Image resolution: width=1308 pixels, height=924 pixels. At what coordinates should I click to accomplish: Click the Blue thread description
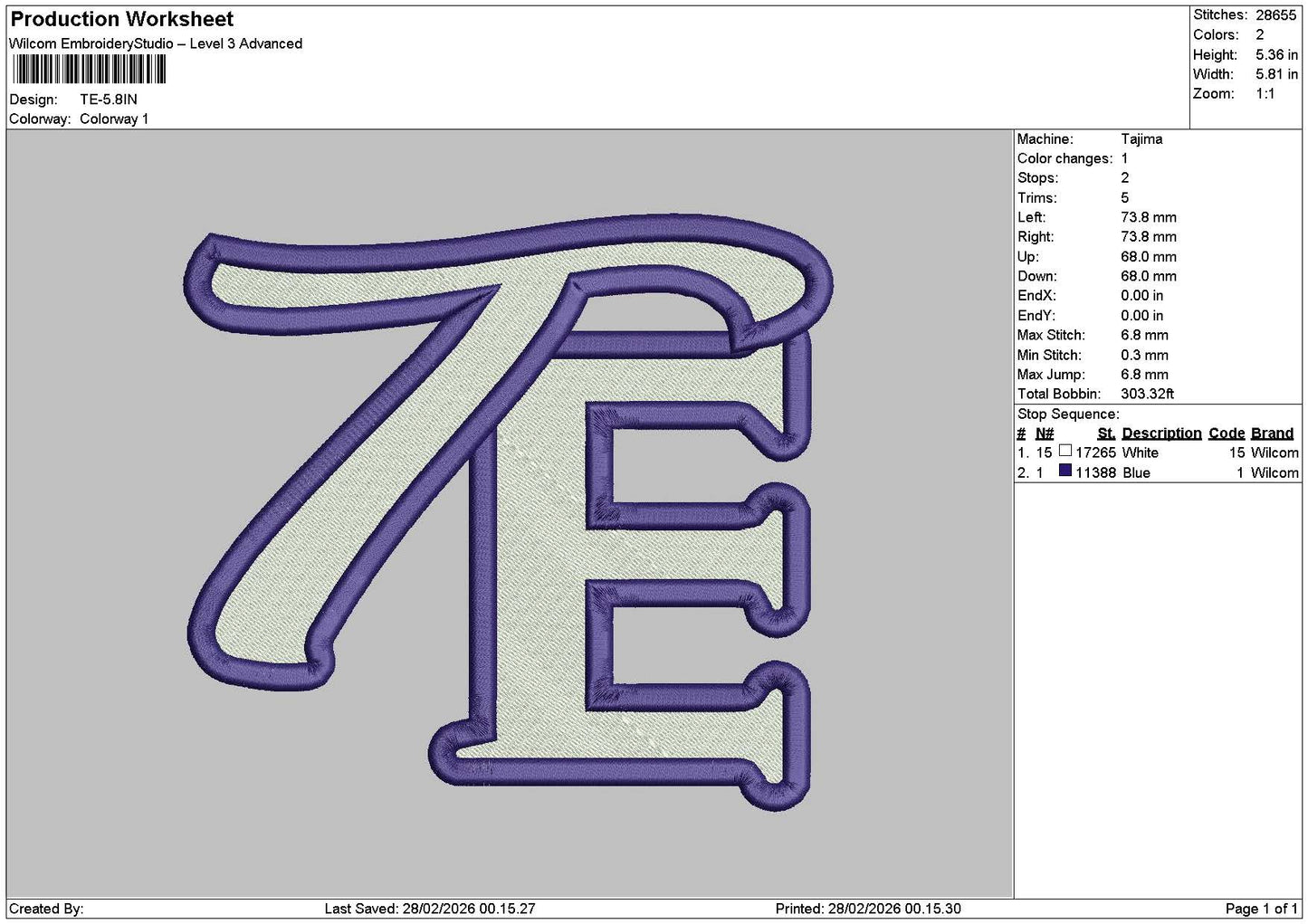pos(1136,473)
